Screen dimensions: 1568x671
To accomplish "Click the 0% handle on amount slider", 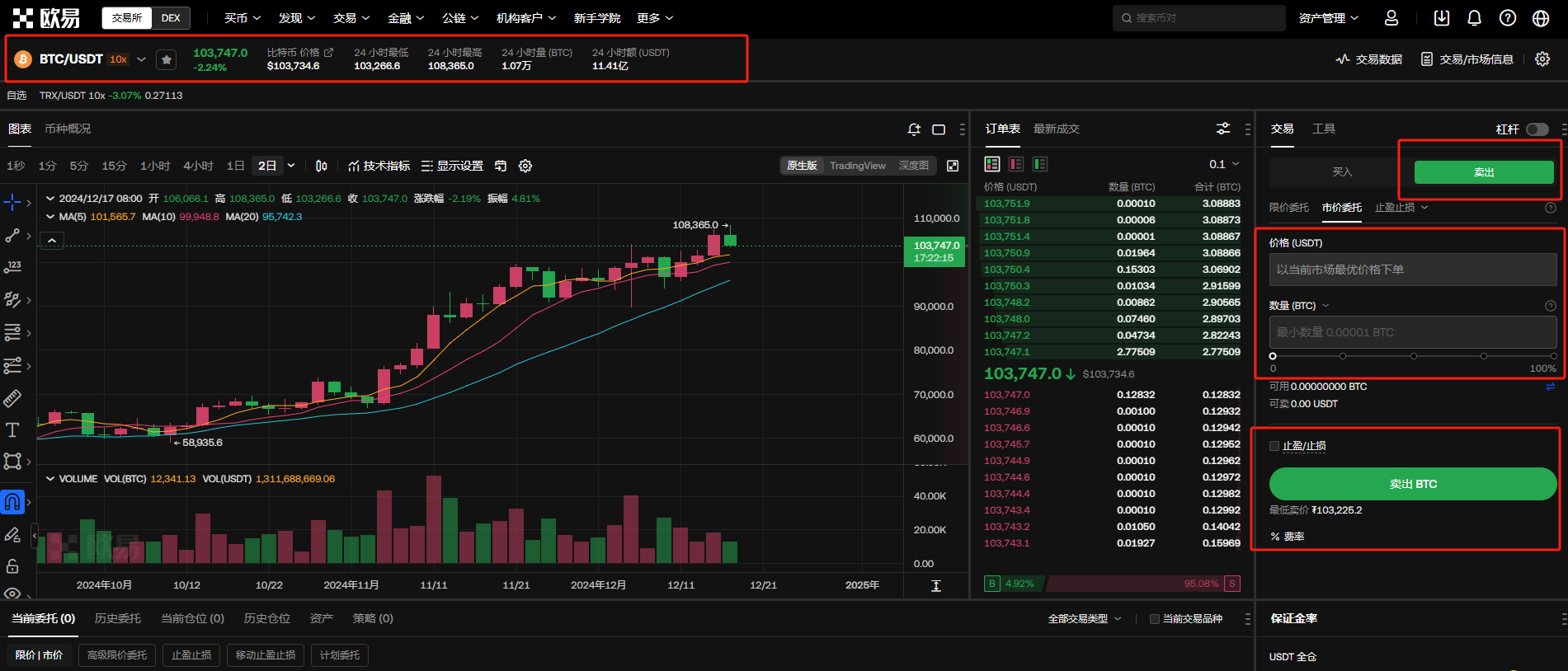I will (x=1273, y=356).
